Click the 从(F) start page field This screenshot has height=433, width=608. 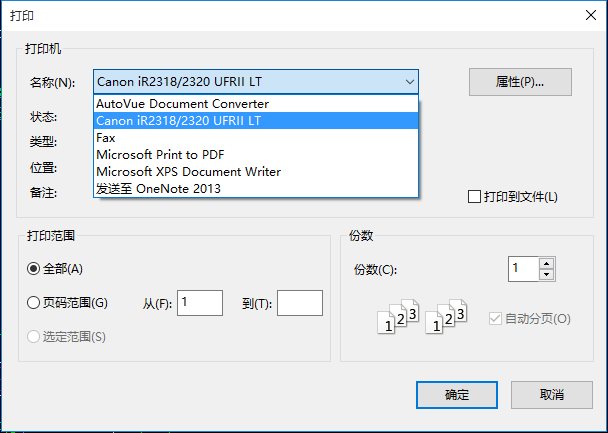pyautogui.click(x=199, y=303)
